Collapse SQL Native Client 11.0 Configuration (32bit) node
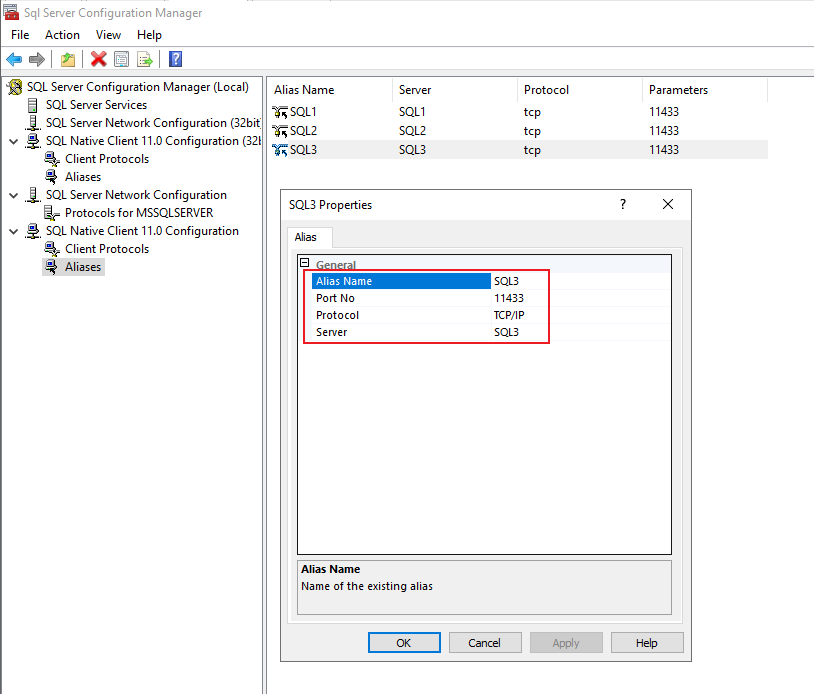This screenshot has width=814, height=694. (x=14, y=141)
